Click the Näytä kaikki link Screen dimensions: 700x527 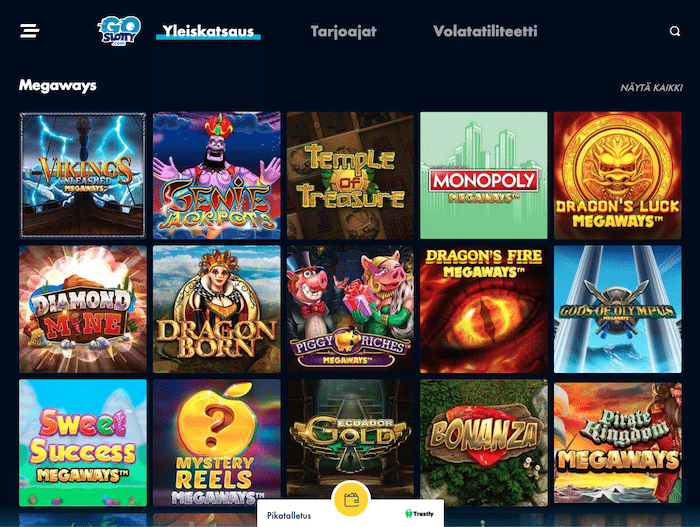(651, 88)
